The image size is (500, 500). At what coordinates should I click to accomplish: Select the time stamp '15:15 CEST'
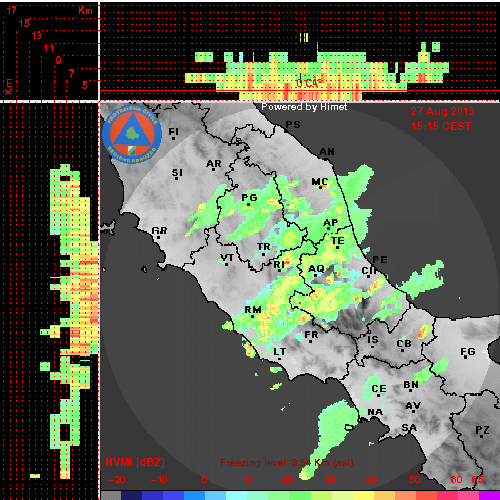(x=441, y=126)
